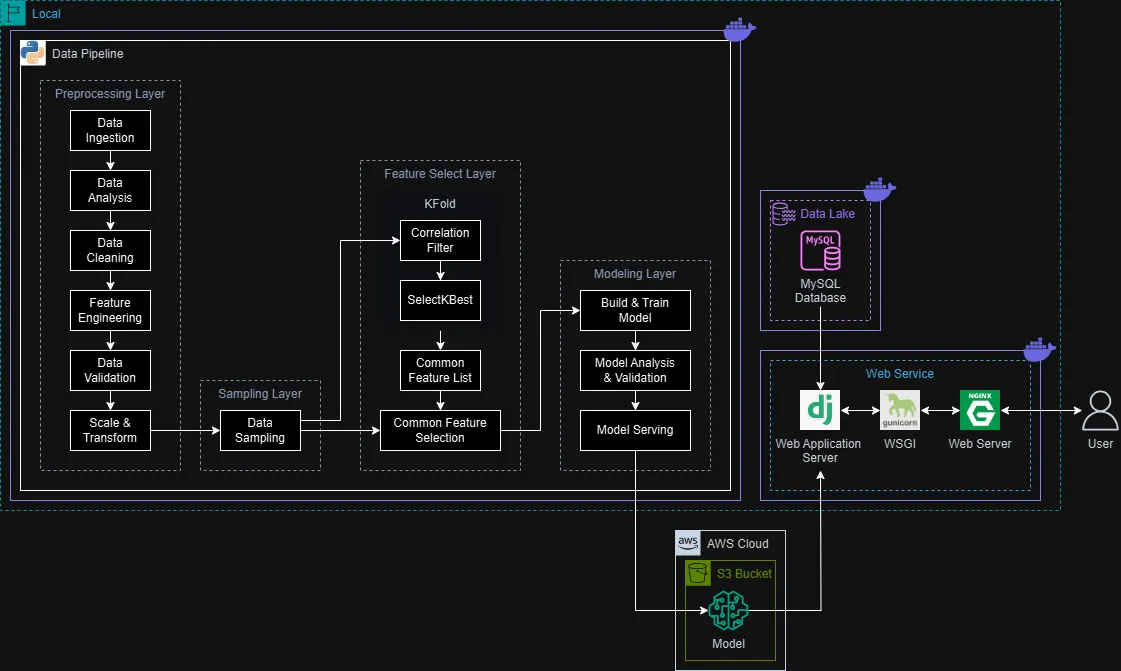The width and height of the screenshot is (1121, 671).
Task: Select the SelectKBest box
Action: click(440, 300)
